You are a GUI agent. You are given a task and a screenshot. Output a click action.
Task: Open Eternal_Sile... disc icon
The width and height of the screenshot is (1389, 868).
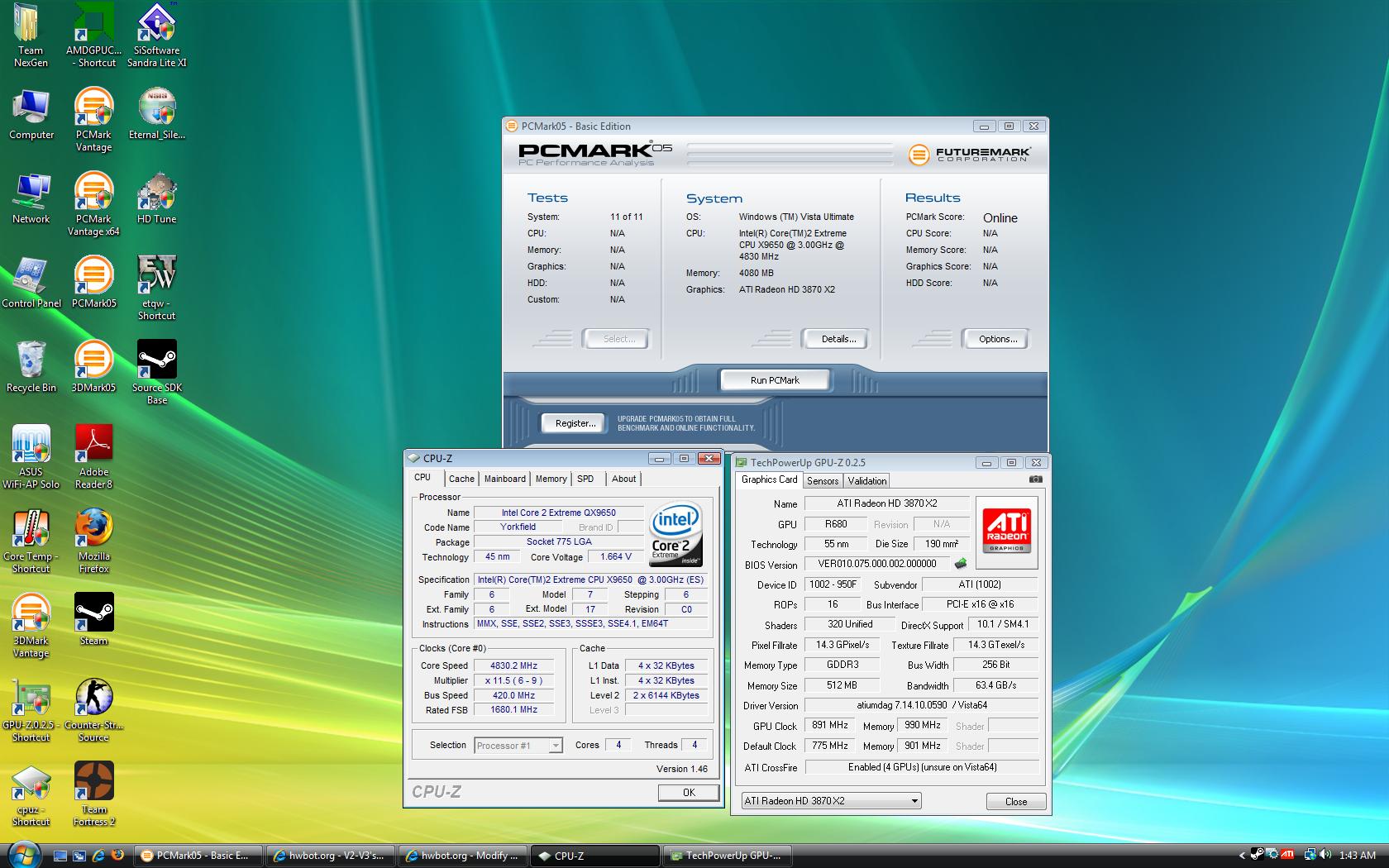[x=156, y=115]
